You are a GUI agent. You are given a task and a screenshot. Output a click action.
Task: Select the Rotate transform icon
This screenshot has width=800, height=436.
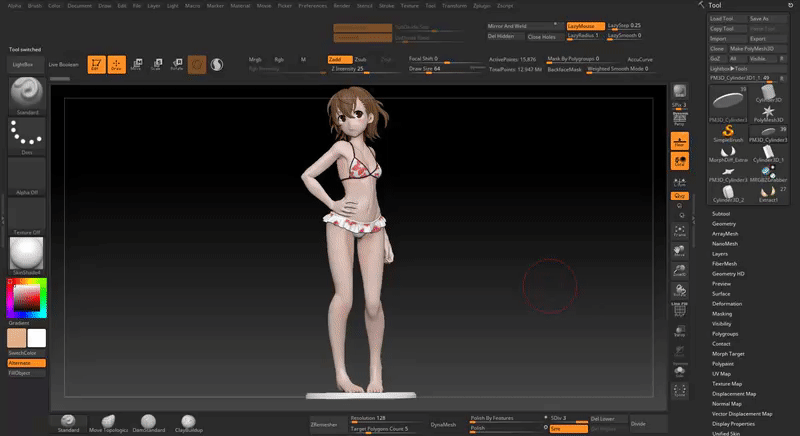pos(177,64)
